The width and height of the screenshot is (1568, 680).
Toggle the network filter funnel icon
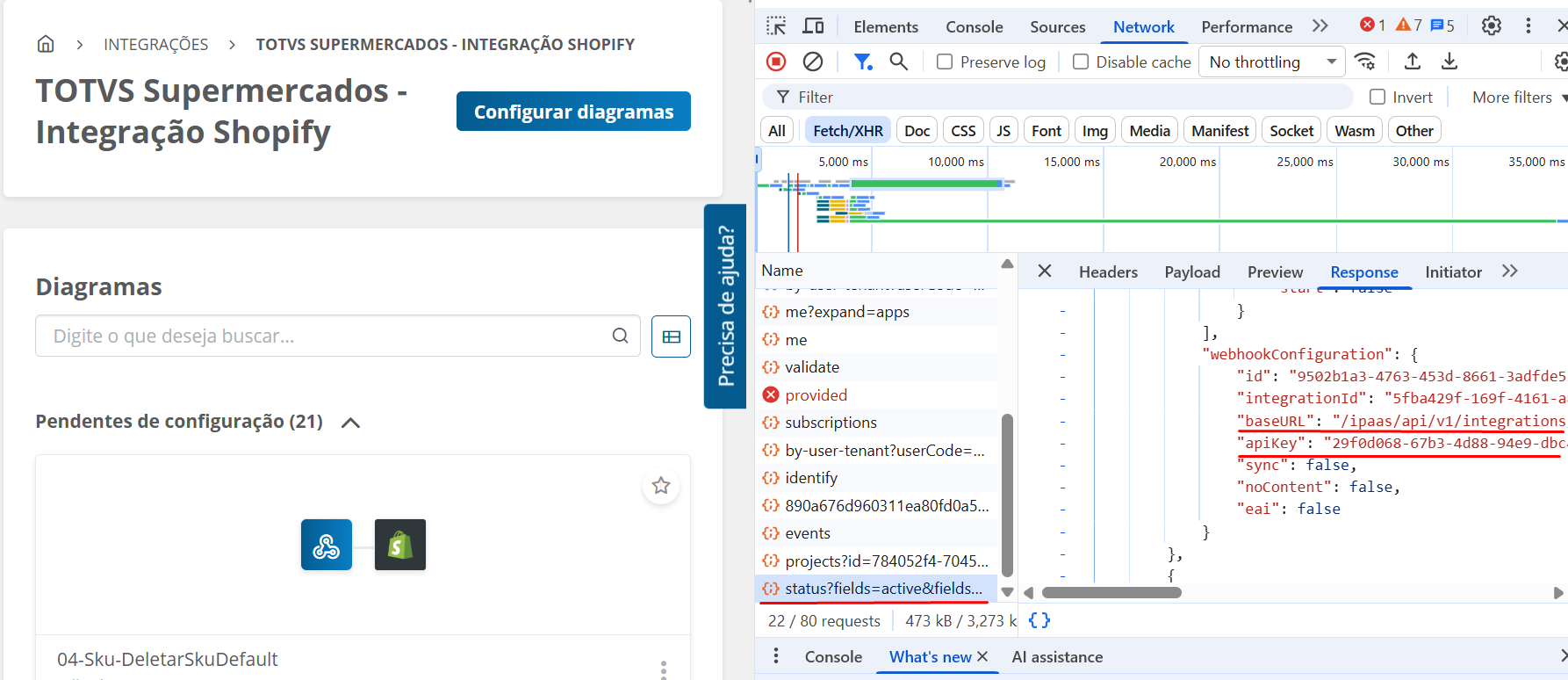click(863, 61)
